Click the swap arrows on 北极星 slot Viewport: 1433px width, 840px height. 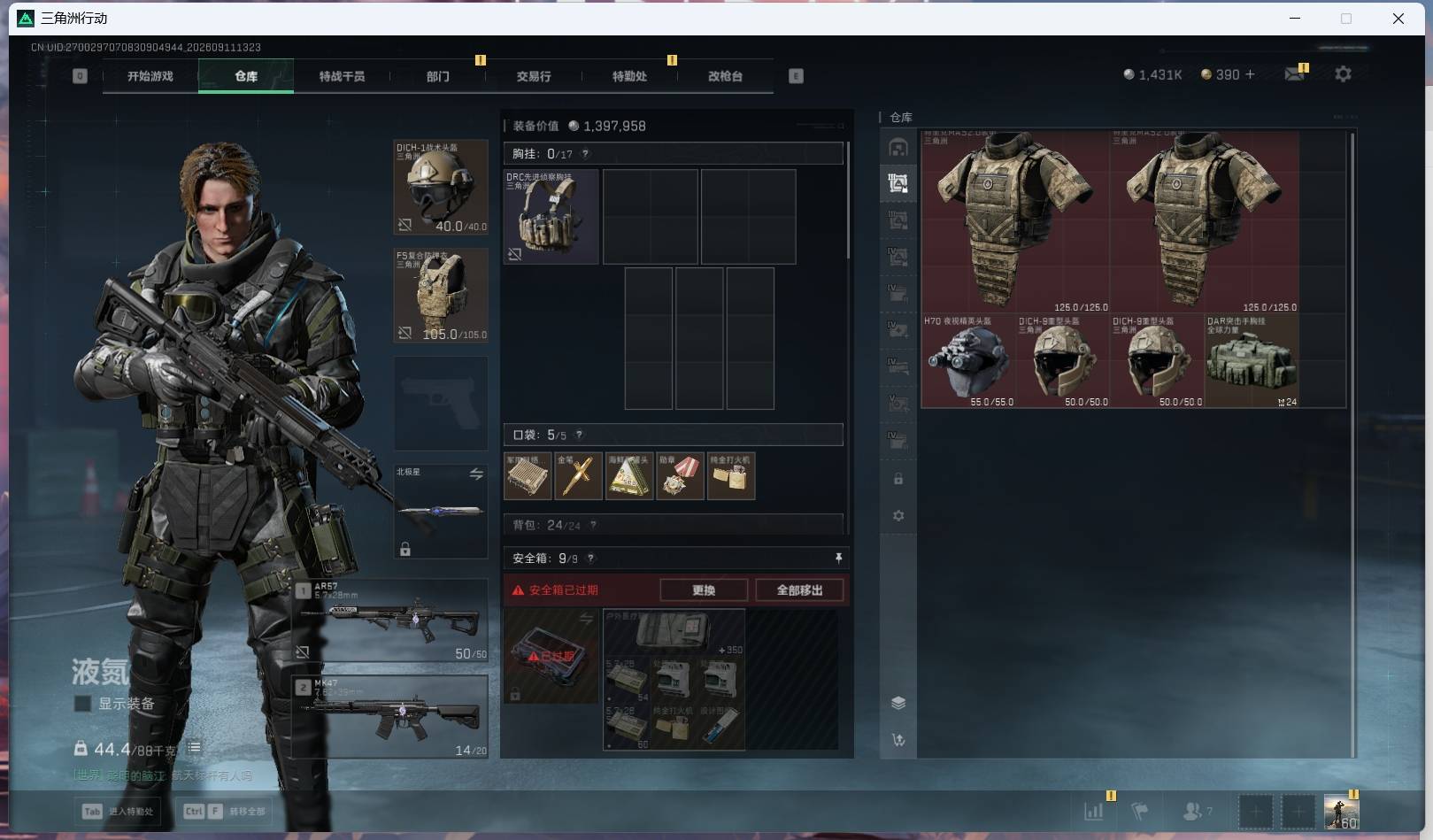click(x=476, y=474)
